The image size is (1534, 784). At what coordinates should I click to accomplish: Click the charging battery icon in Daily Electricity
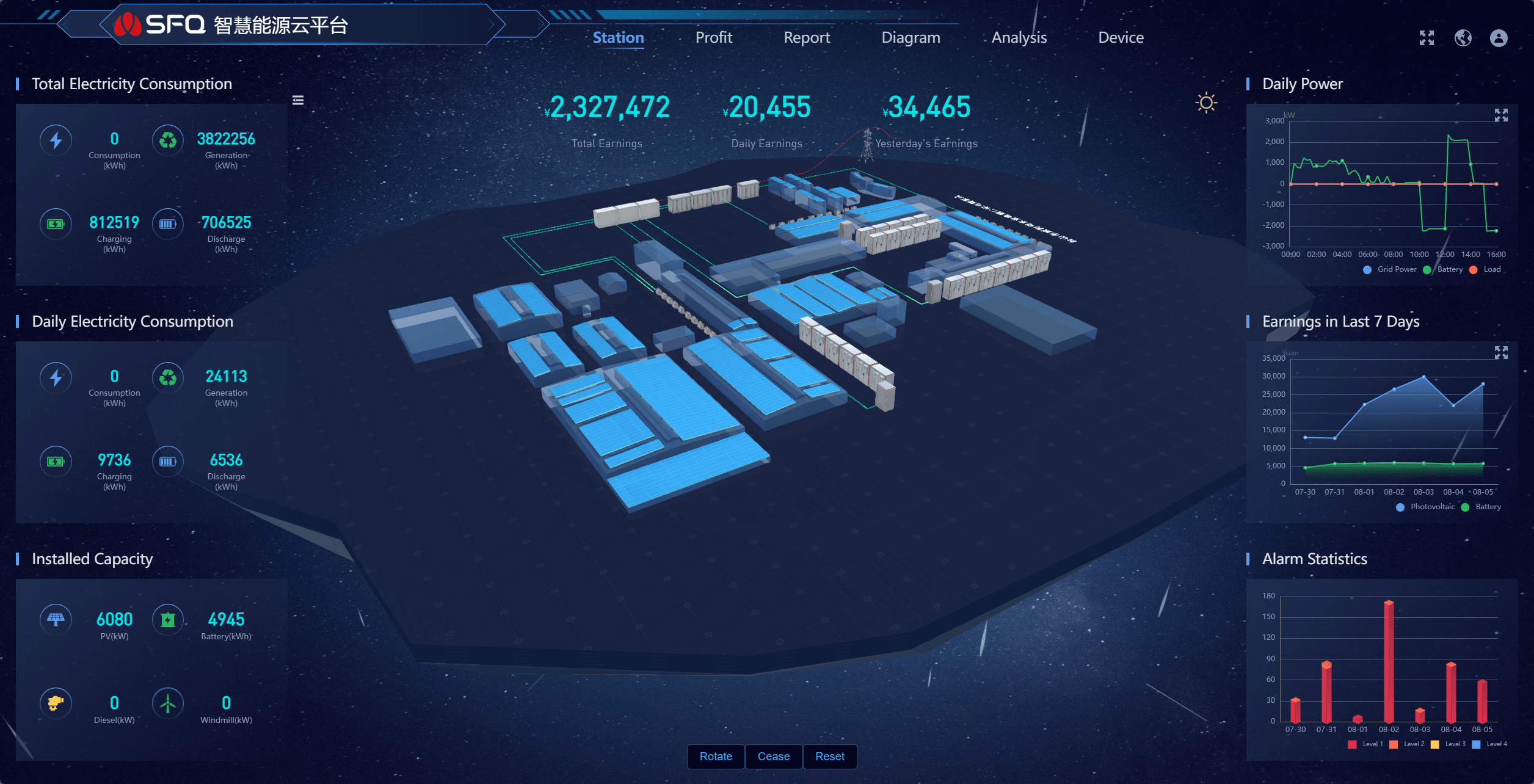coord(55,461)
